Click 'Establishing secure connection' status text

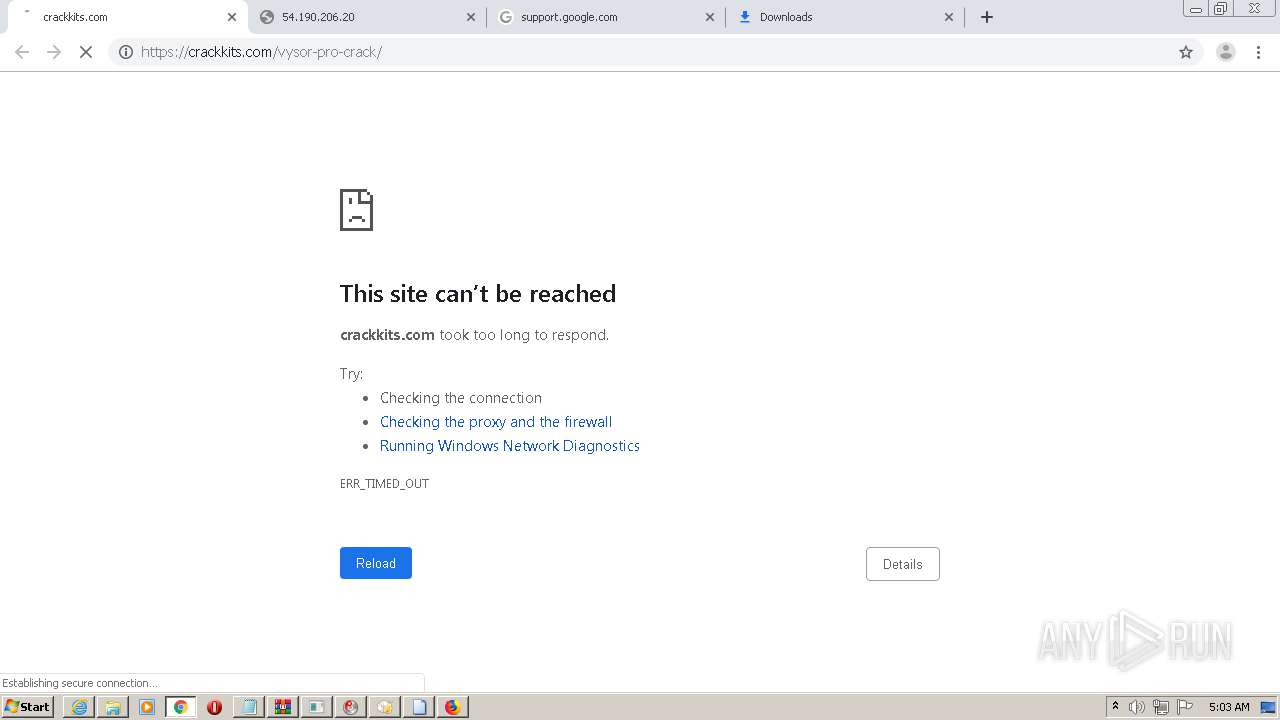pyautogui.click(x=80, y=683)
